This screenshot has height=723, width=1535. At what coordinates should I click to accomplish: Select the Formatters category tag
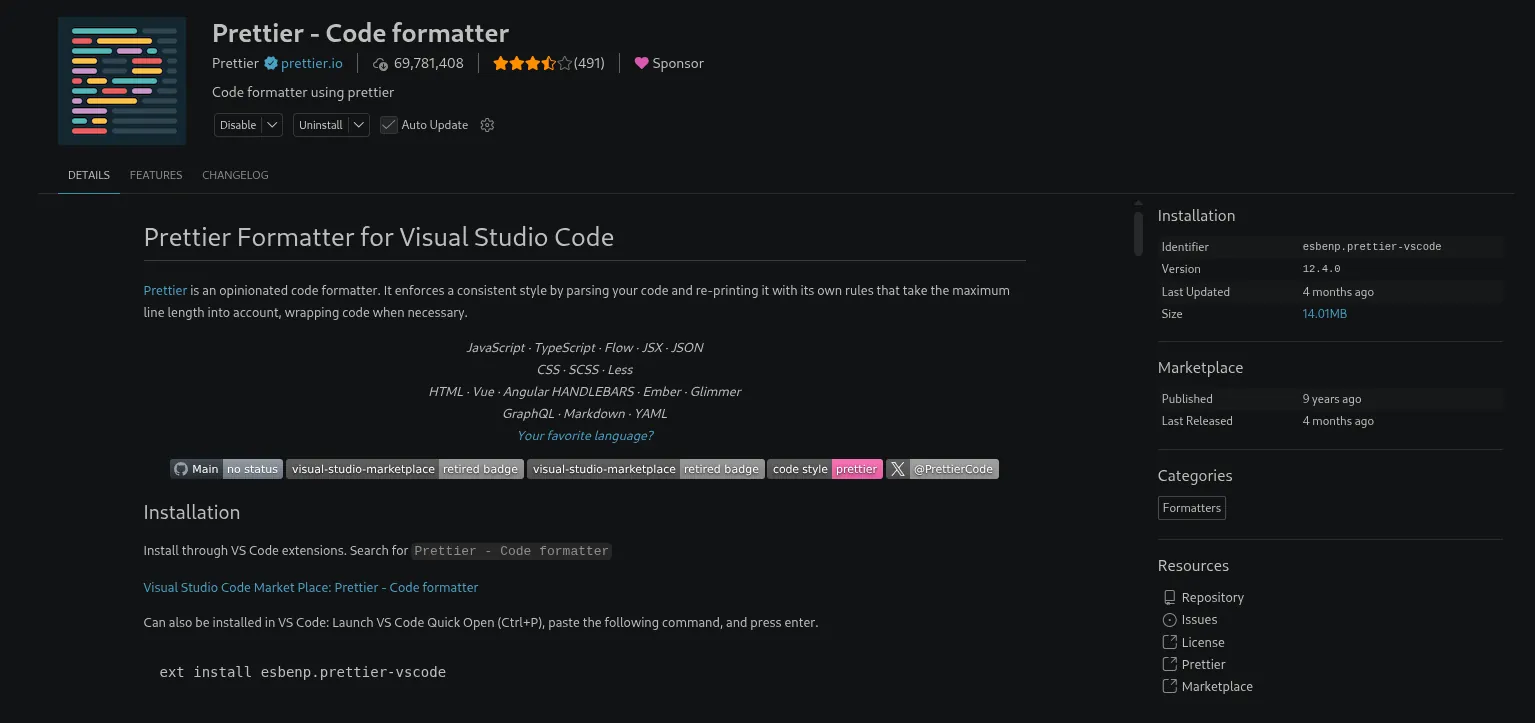(1192, 508)
